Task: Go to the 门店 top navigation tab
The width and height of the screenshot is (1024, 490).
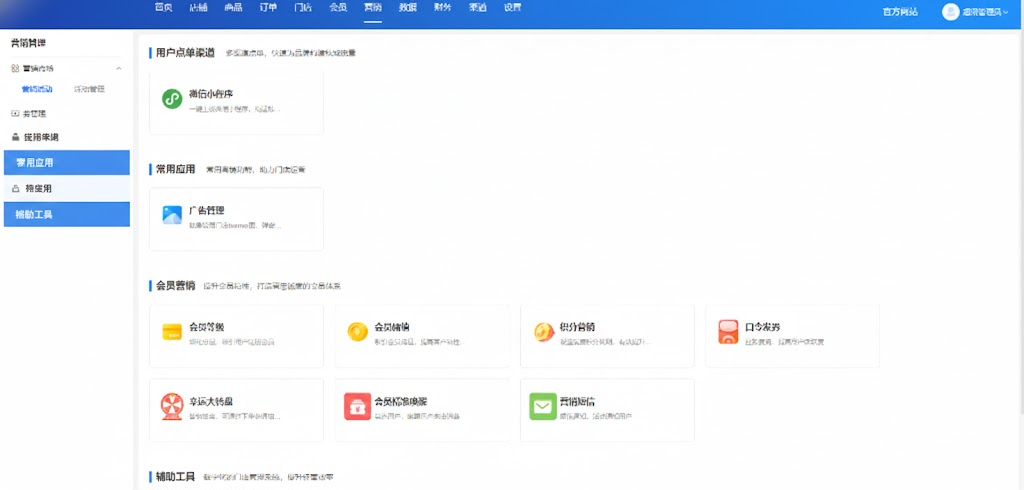Action: pos(303,8)
